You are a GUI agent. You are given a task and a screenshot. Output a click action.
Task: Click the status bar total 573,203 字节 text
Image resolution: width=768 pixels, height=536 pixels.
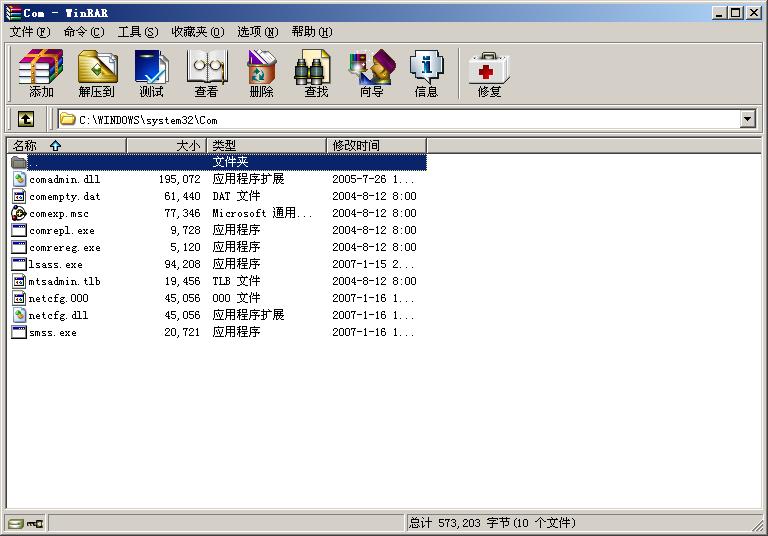click(492, 523)
